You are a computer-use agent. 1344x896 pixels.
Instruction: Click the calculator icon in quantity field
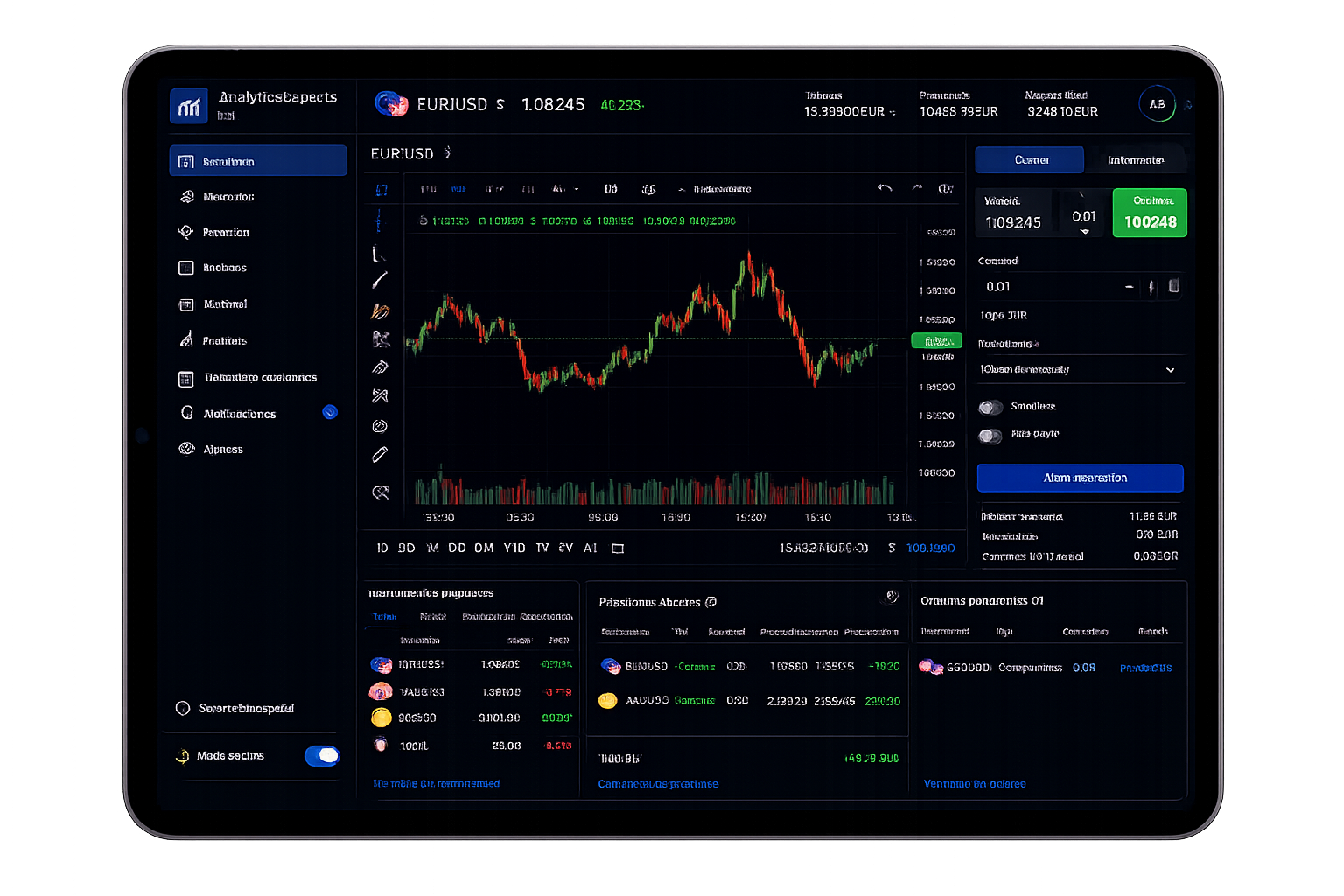tap(1174, 285)
